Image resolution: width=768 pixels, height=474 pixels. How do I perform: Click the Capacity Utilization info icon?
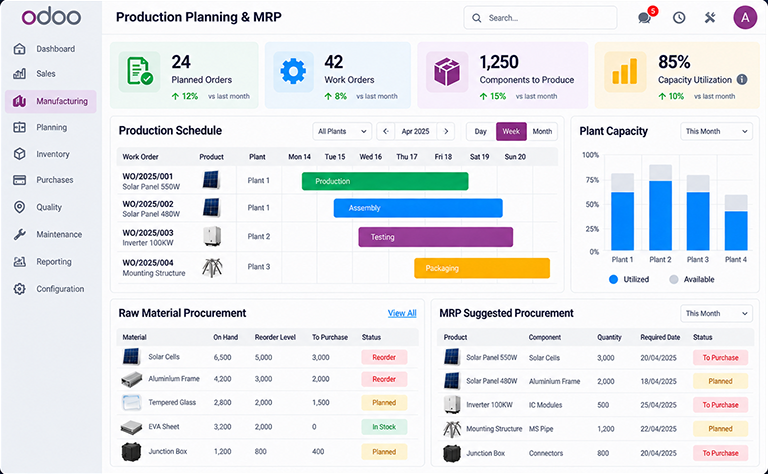point(742,79)
